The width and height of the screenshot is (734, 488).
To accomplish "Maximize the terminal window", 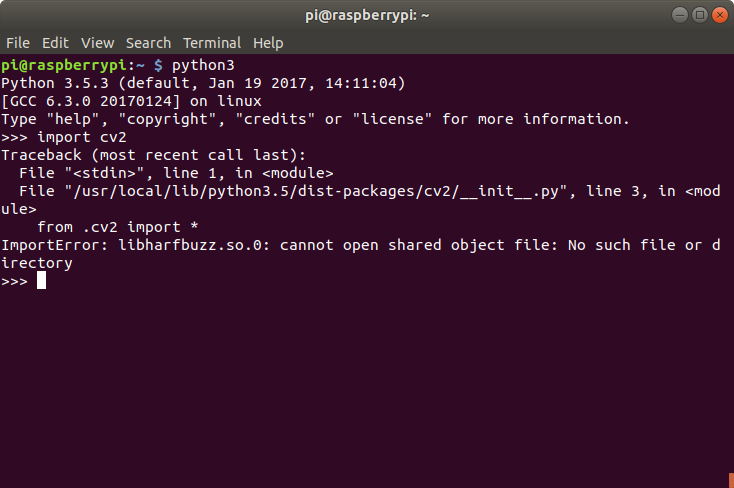I will click(x=700, y=15).
